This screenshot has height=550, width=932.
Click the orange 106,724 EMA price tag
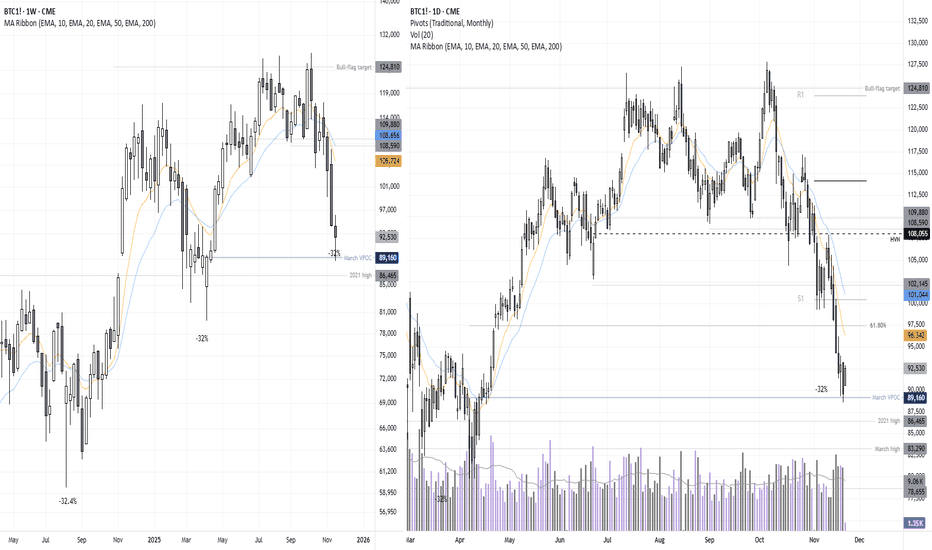coord(389,160)
